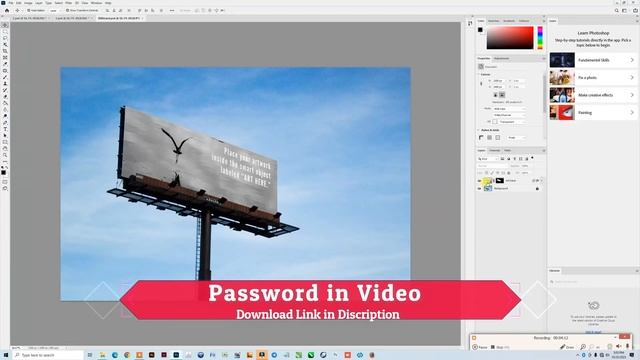The width and height of the screenshot is (640, 360).
Task: Select the Pen tool
Action: pyautogui.click(x=5, y=123)
